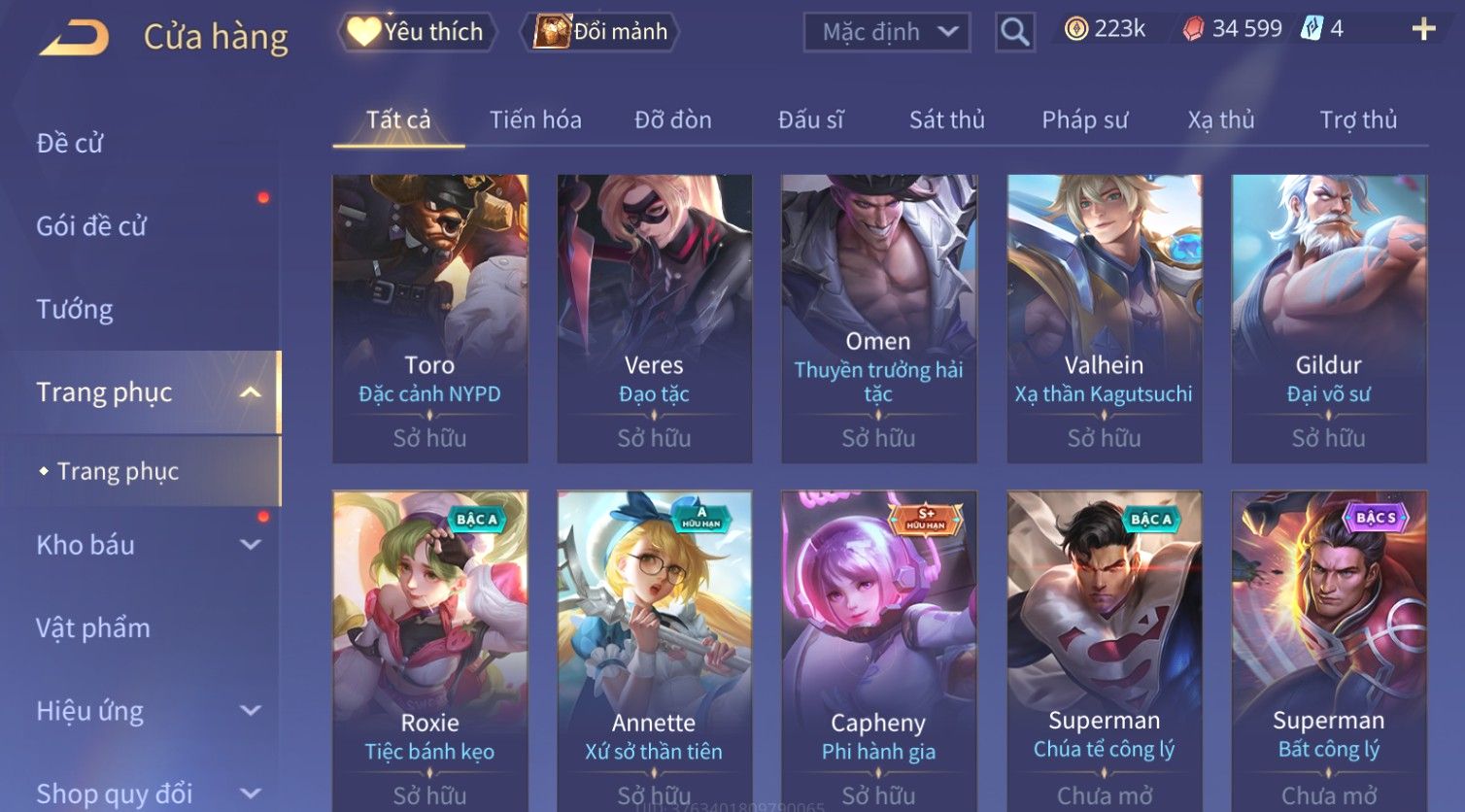1465x812 pixels.
Task: Open Tướng in the sidebar
Action: [x=75, y=309]
